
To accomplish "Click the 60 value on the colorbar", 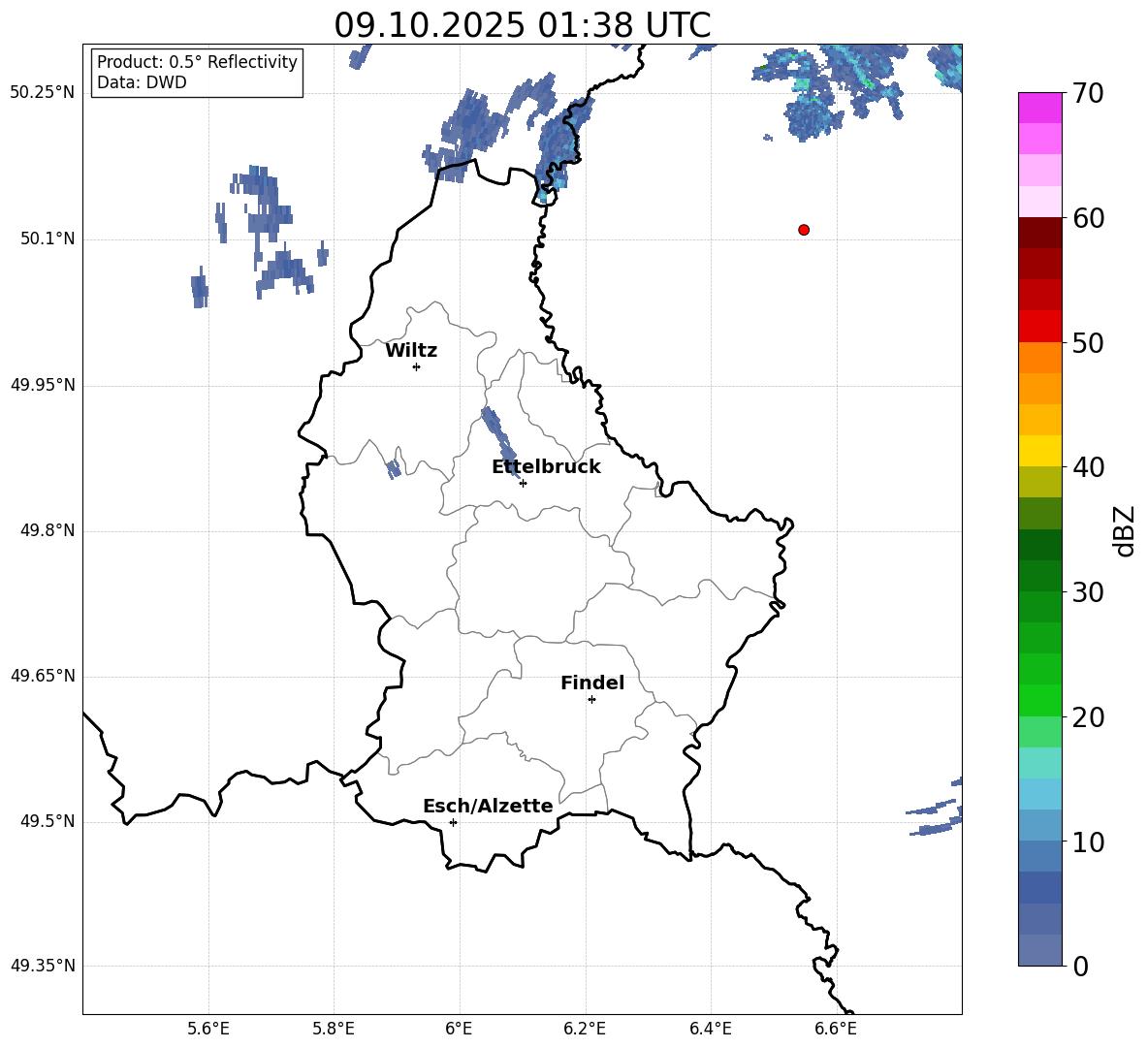I will 1087,217.
